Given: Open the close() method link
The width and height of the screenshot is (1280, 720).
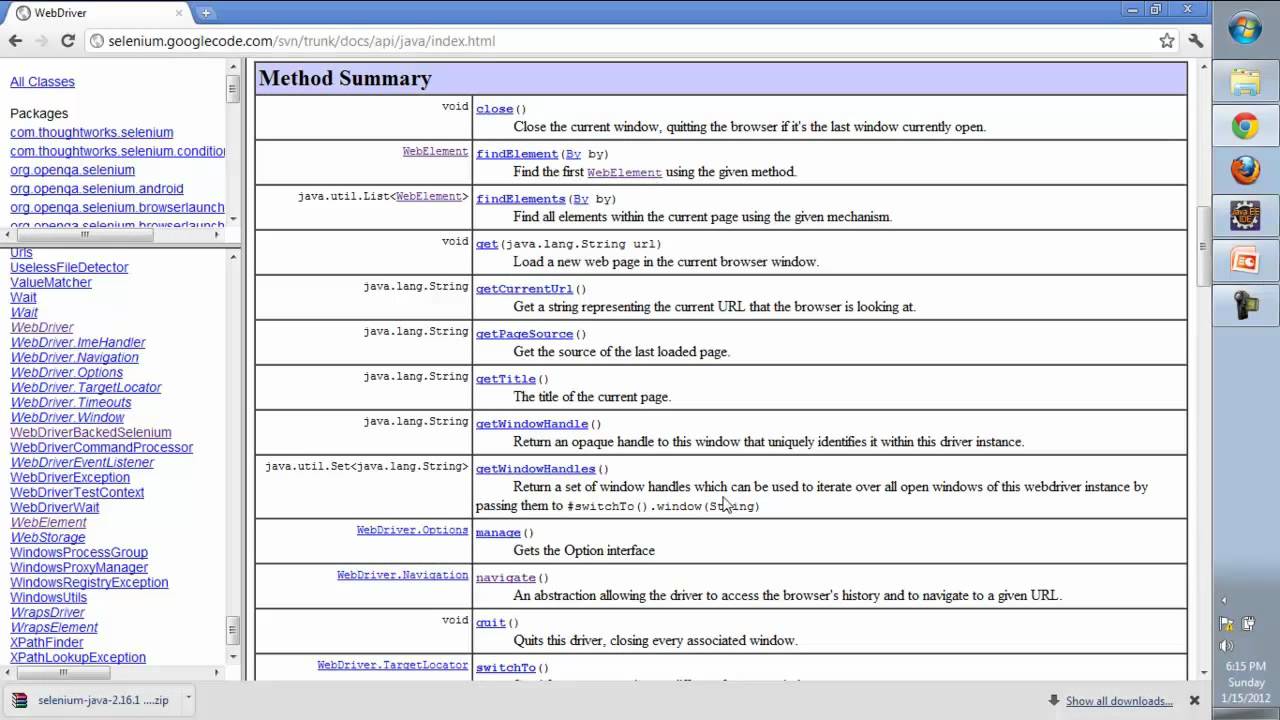Looking at the screenshot, I should tap(494, 109).
